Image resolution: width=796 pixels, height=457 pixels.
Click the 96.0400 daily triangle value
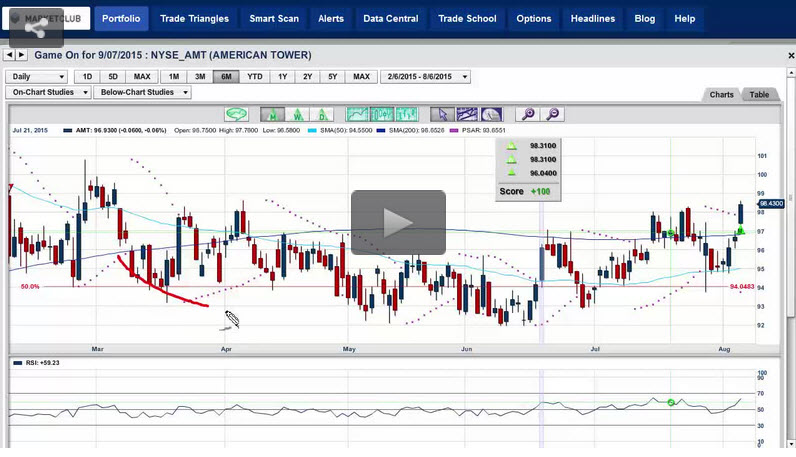(x=543, y=173)
